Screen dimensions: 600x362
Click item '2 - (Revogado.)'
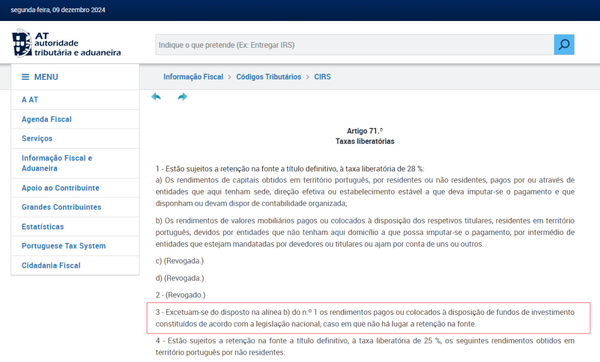click(x=180, y=295)
